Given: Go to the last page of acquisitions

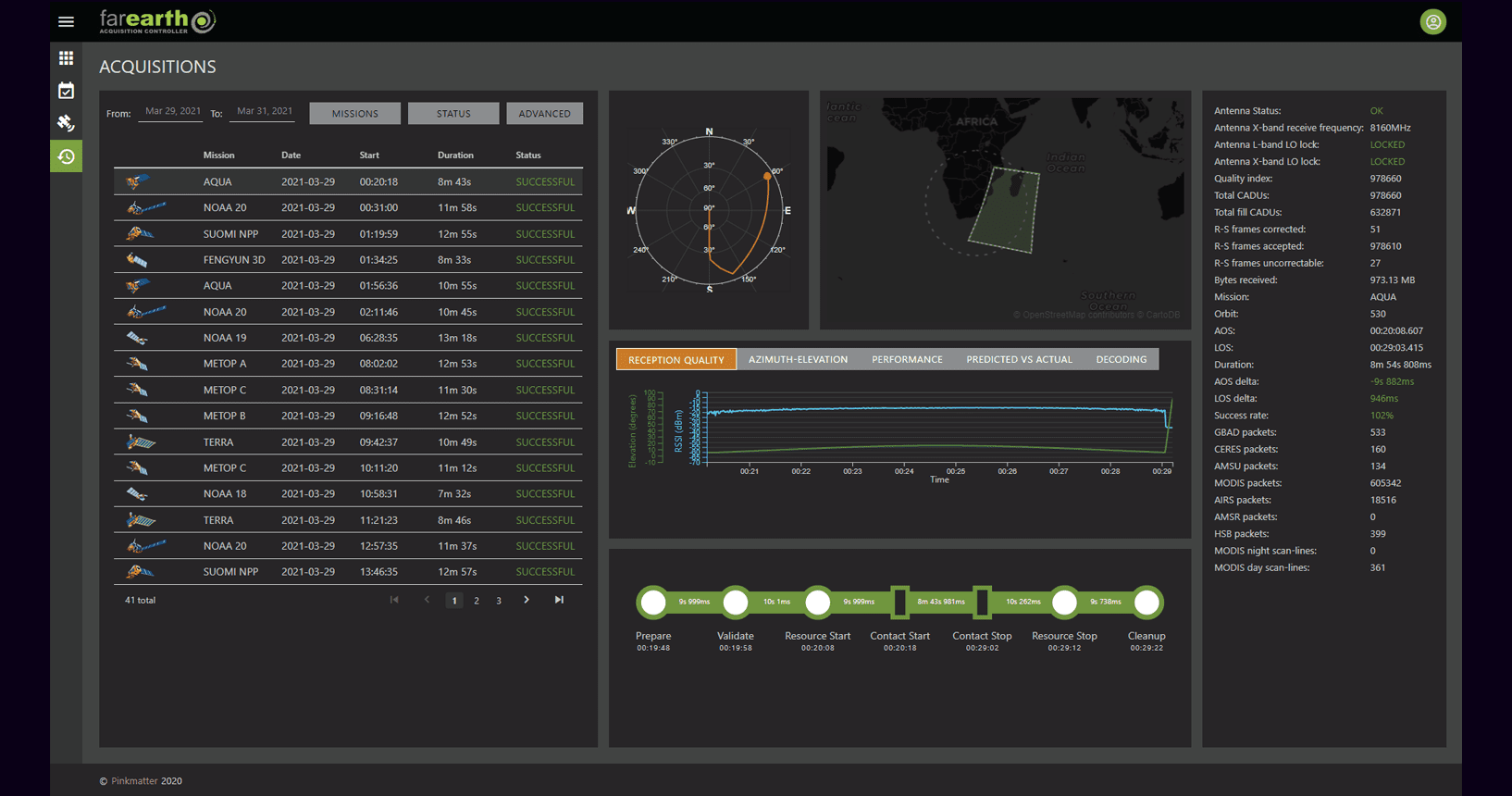Looking at the screenshot, I should click(x=559, y=600).
